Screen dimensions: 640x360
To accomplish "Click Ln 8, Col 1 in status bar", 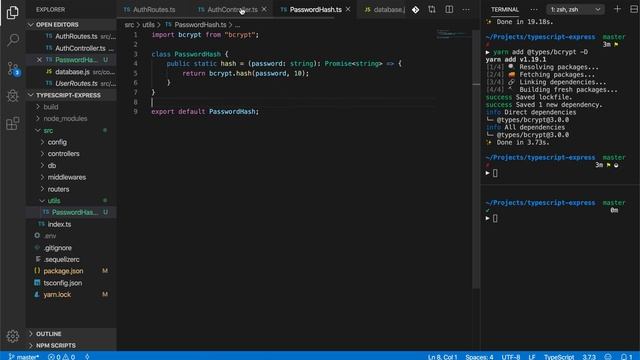I will click(x=442, y=357).
